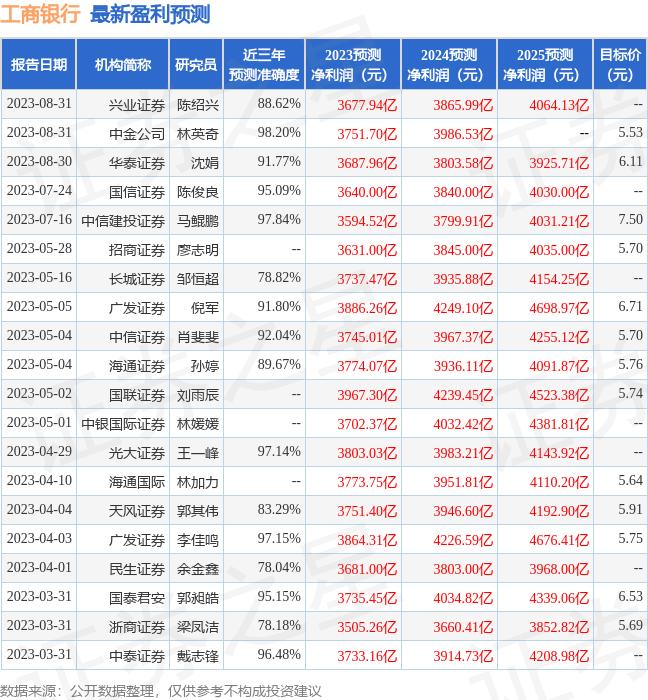Click report date 2023-04-10

pyautogui.click(x=39, y=481)
